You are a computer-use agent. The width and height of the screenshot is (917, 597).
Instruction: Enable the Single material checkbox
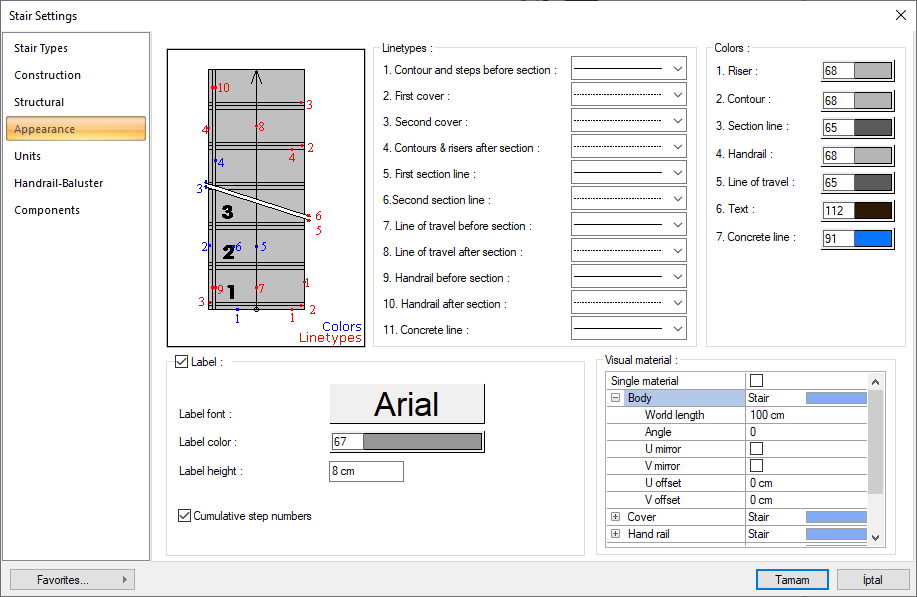[x=756, y=381]
